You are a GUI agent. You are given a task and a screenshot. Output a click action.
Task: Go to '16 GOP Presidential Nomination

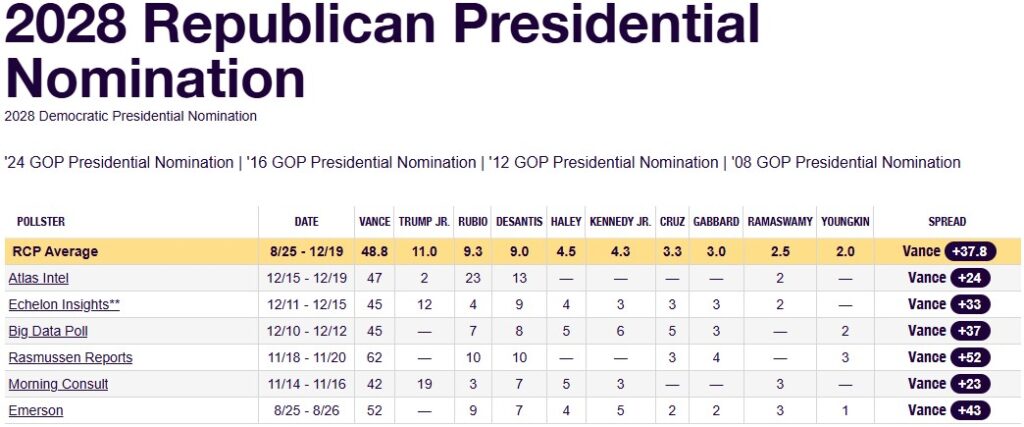[361, 162]
